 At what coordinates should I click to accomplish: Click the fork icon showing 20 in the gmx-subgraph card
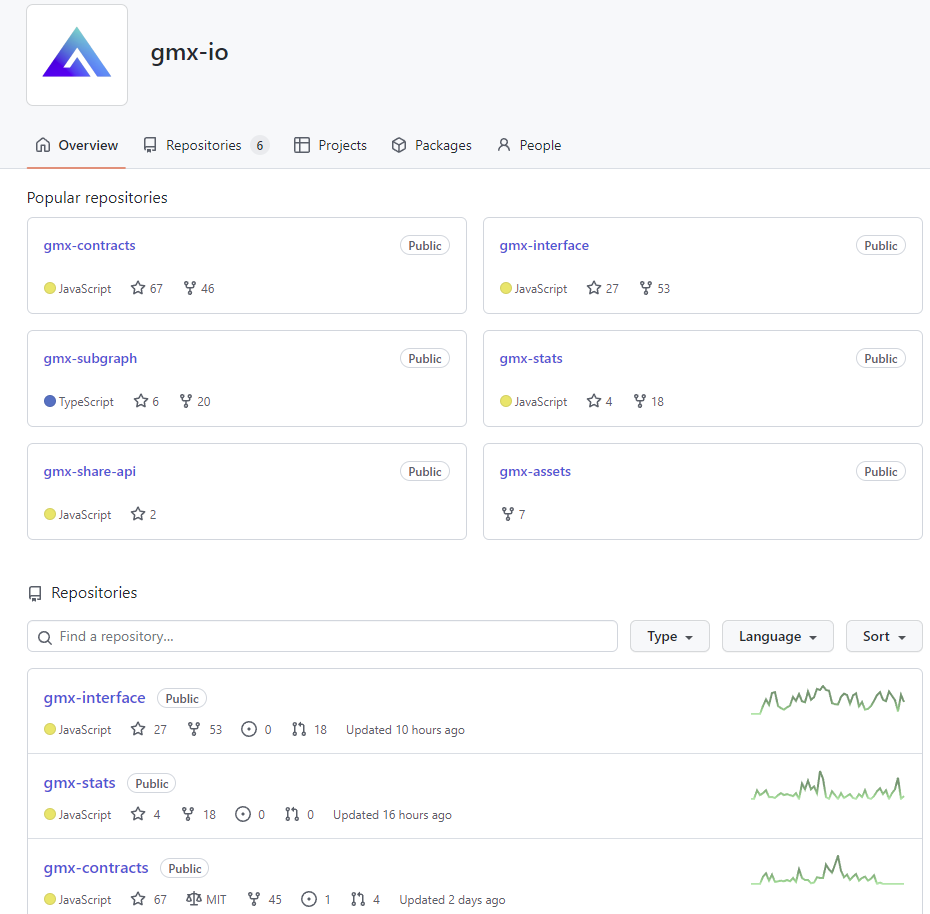(x=186, y=401)
